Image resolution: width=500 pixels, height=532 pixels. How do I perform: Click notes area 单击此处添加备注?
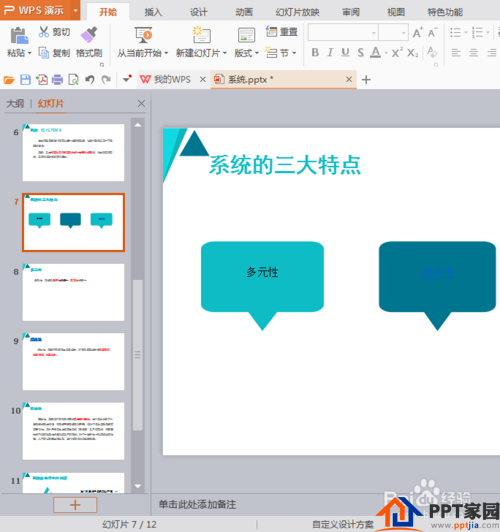197,505
